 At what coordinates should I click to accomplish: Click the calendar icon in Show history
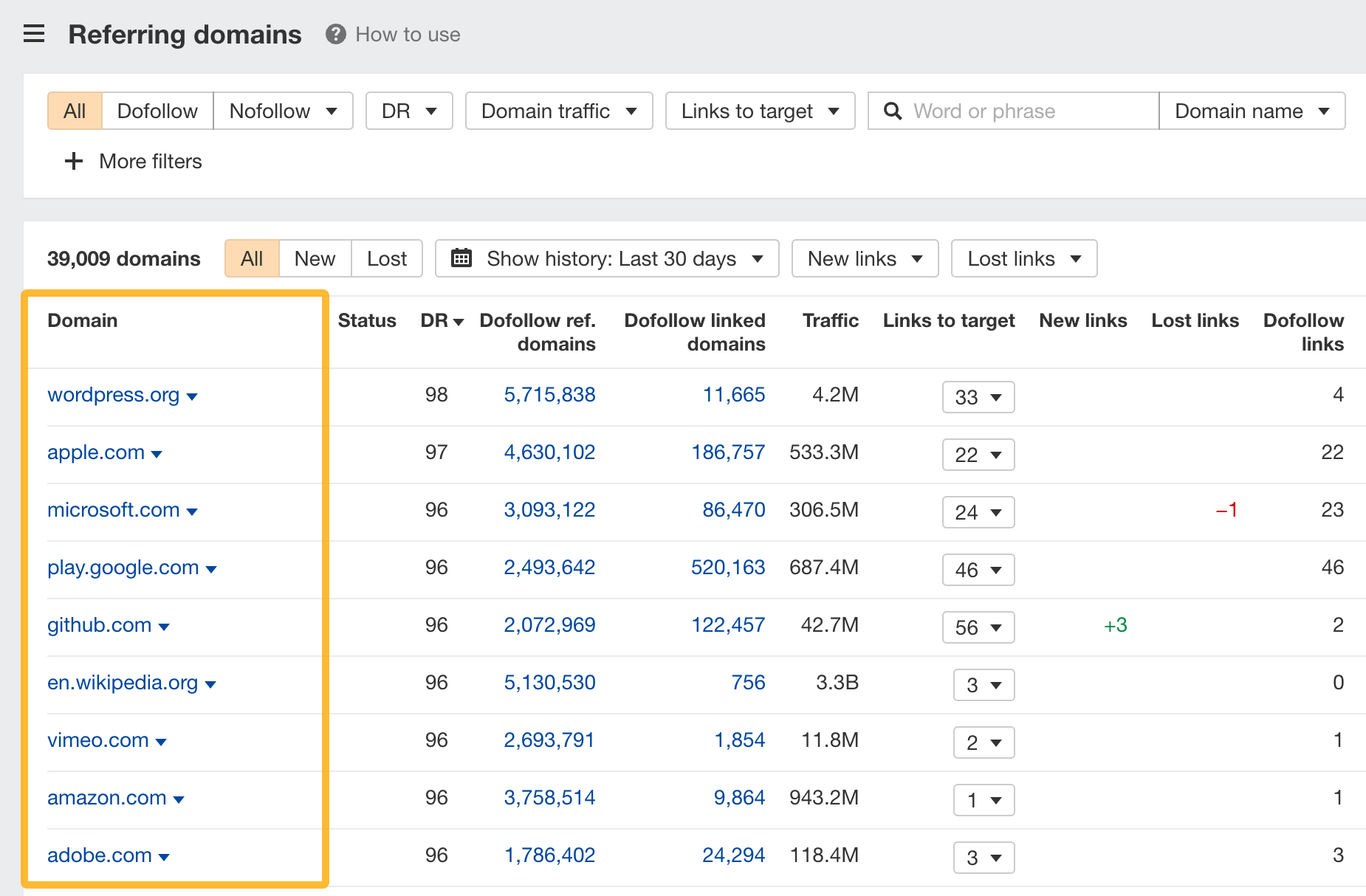click(x=461, y=258)
